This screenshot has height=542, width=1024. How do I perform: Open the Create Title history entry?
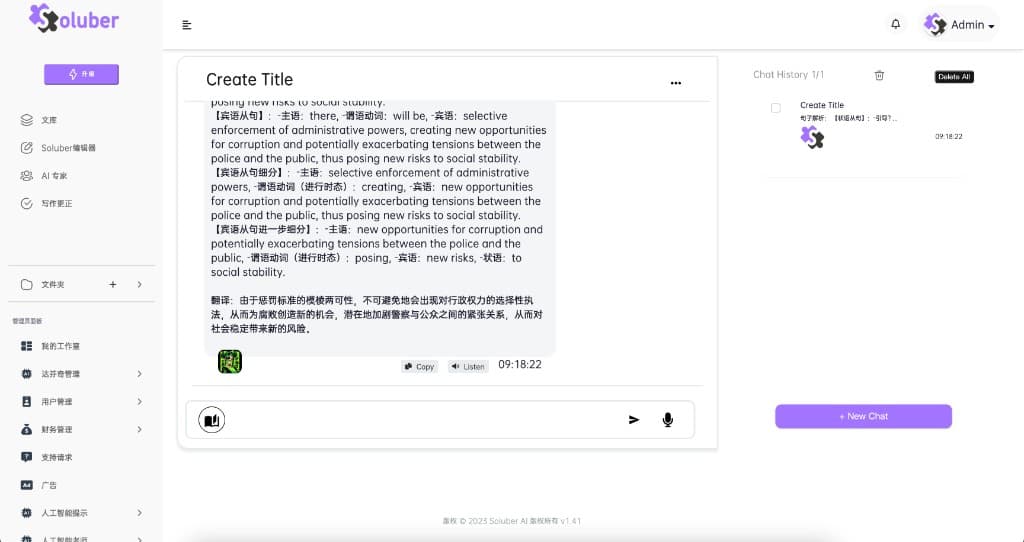tap(865, 123)
